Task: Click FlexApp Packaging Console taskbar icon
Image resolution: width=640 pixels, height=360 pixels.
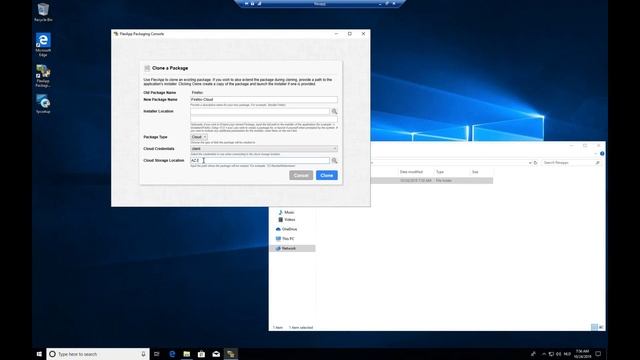Action: pos(231,354)
